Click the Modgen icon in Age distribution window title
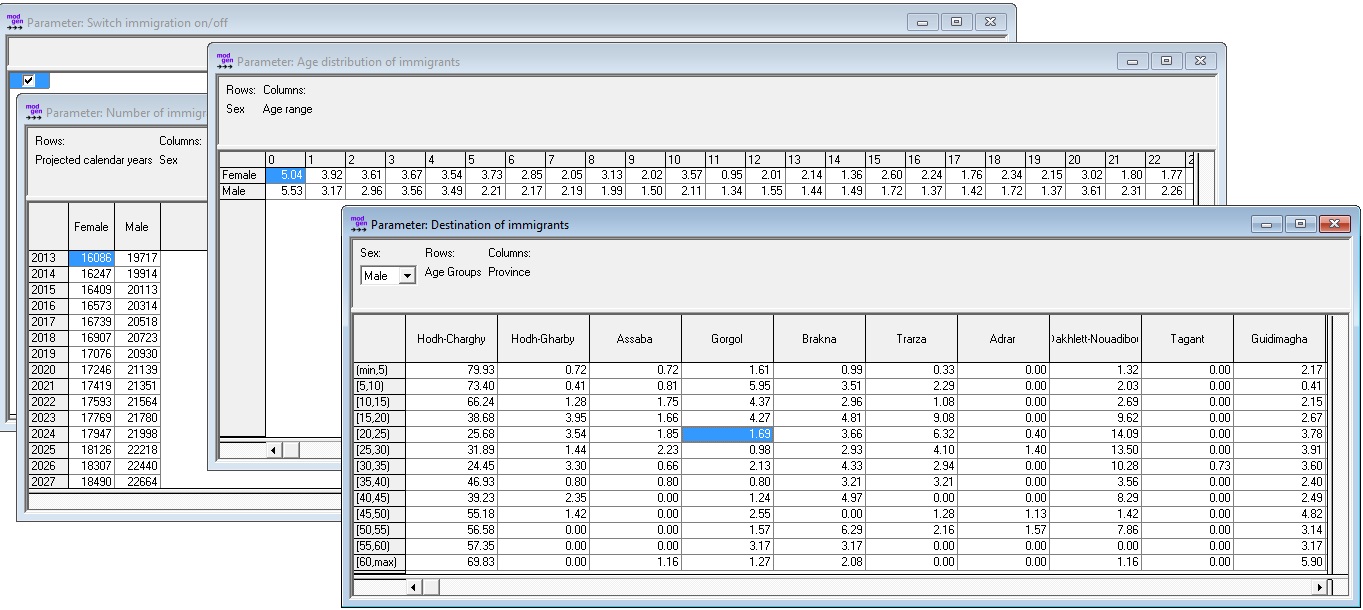1363x610 pixels. (225, 61)
